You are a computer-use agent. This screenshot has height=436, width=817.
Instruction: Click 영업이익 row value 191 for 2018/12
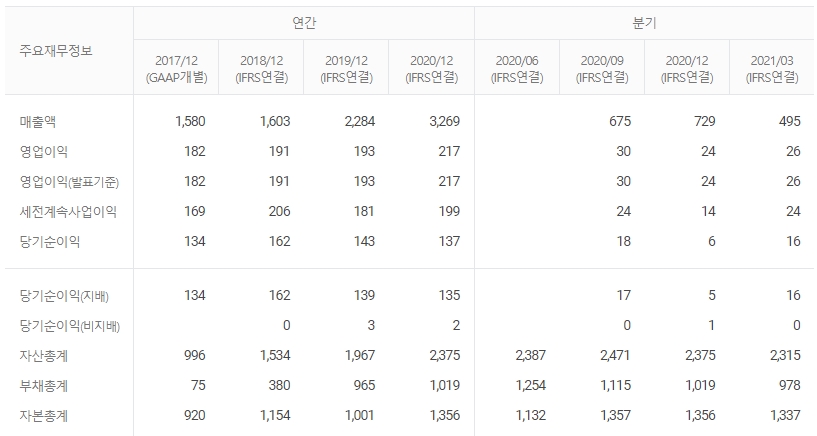[279, 152]
